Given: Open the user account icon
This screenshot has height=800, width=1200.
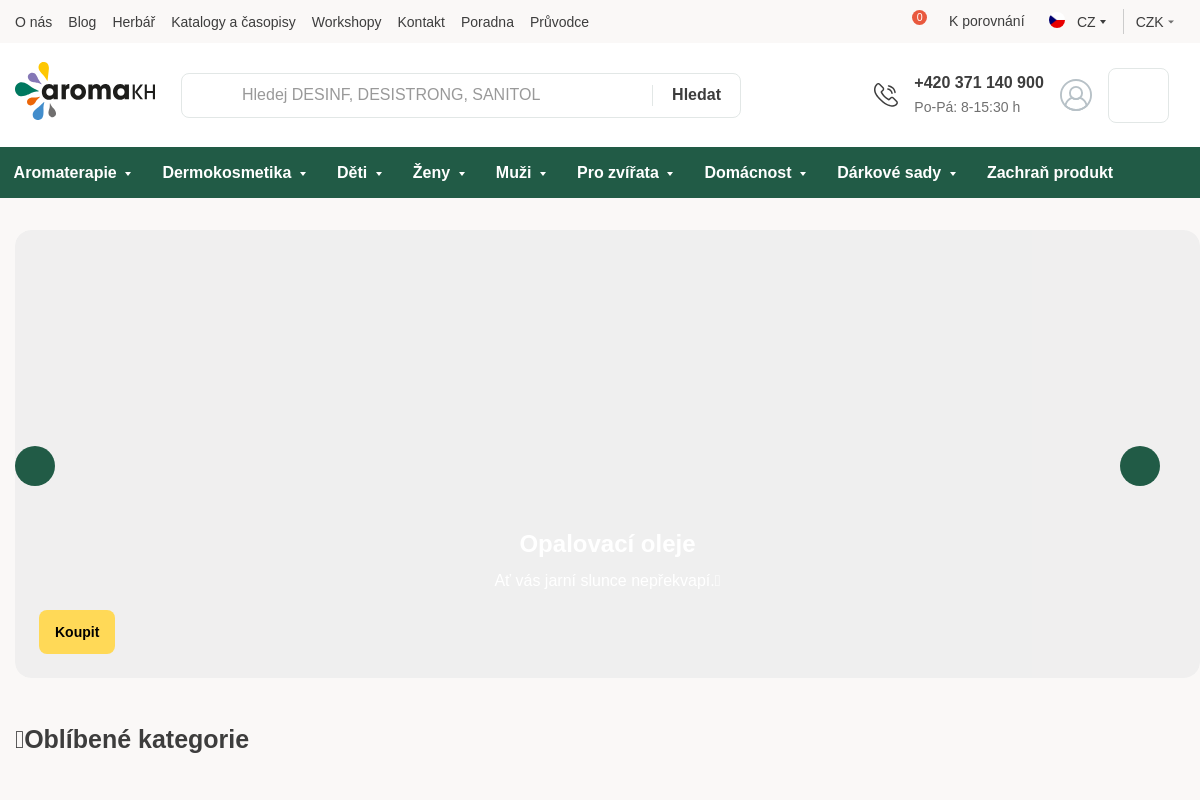Looking at the screenshot, I should pyautogui.click(x=1076, y=95).
